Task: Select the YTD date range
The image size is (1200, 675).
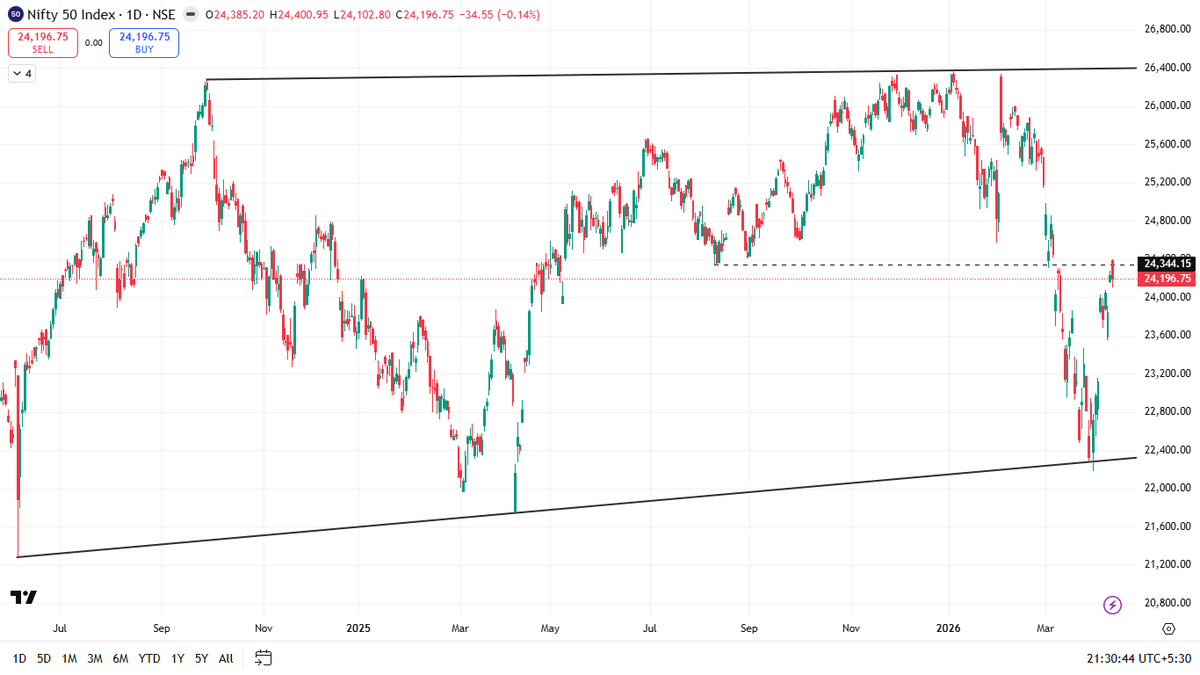Action: pyautogui.click(x=149, y=658)
